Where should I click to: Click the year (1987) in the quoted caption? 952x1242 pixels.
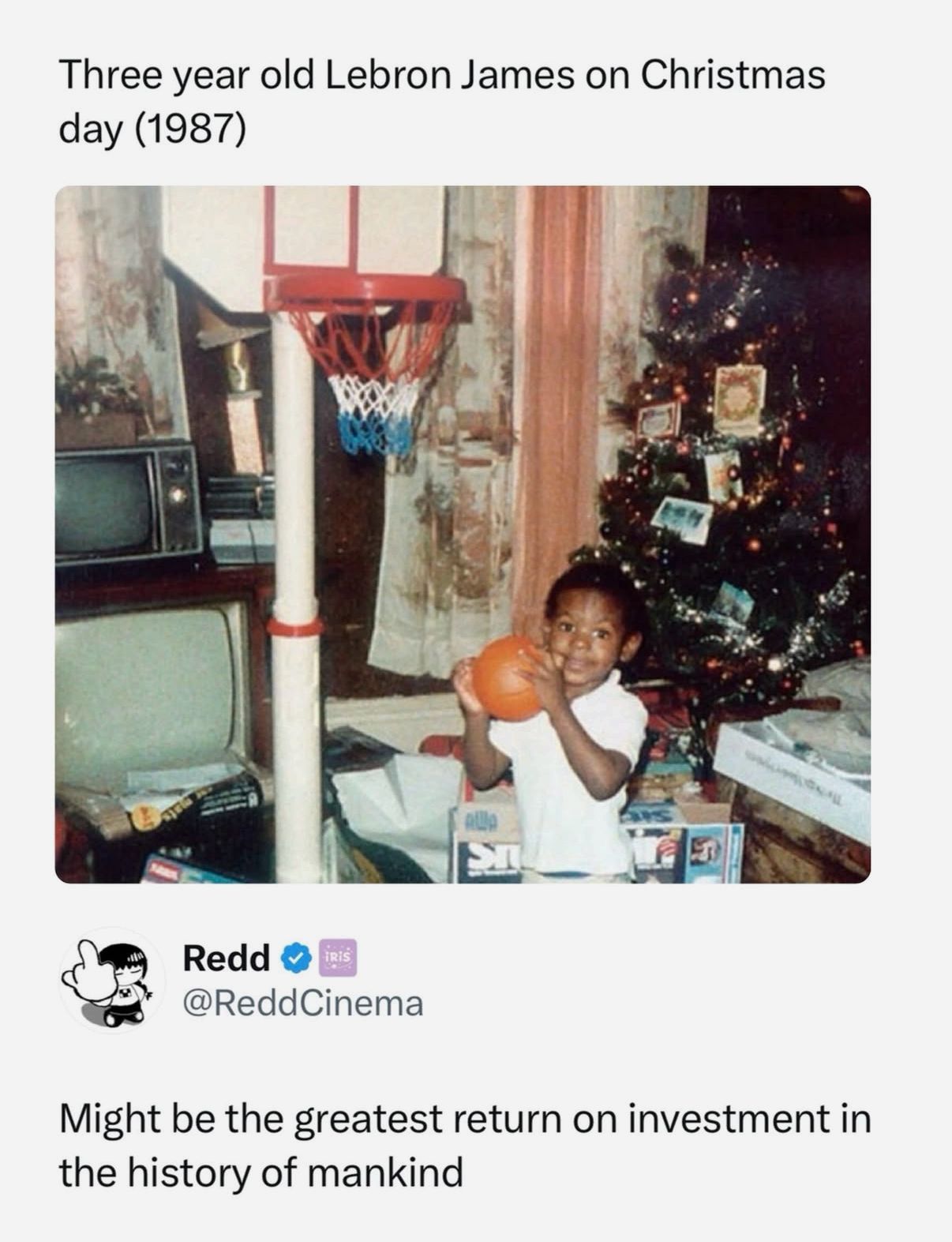click(192, 129)
